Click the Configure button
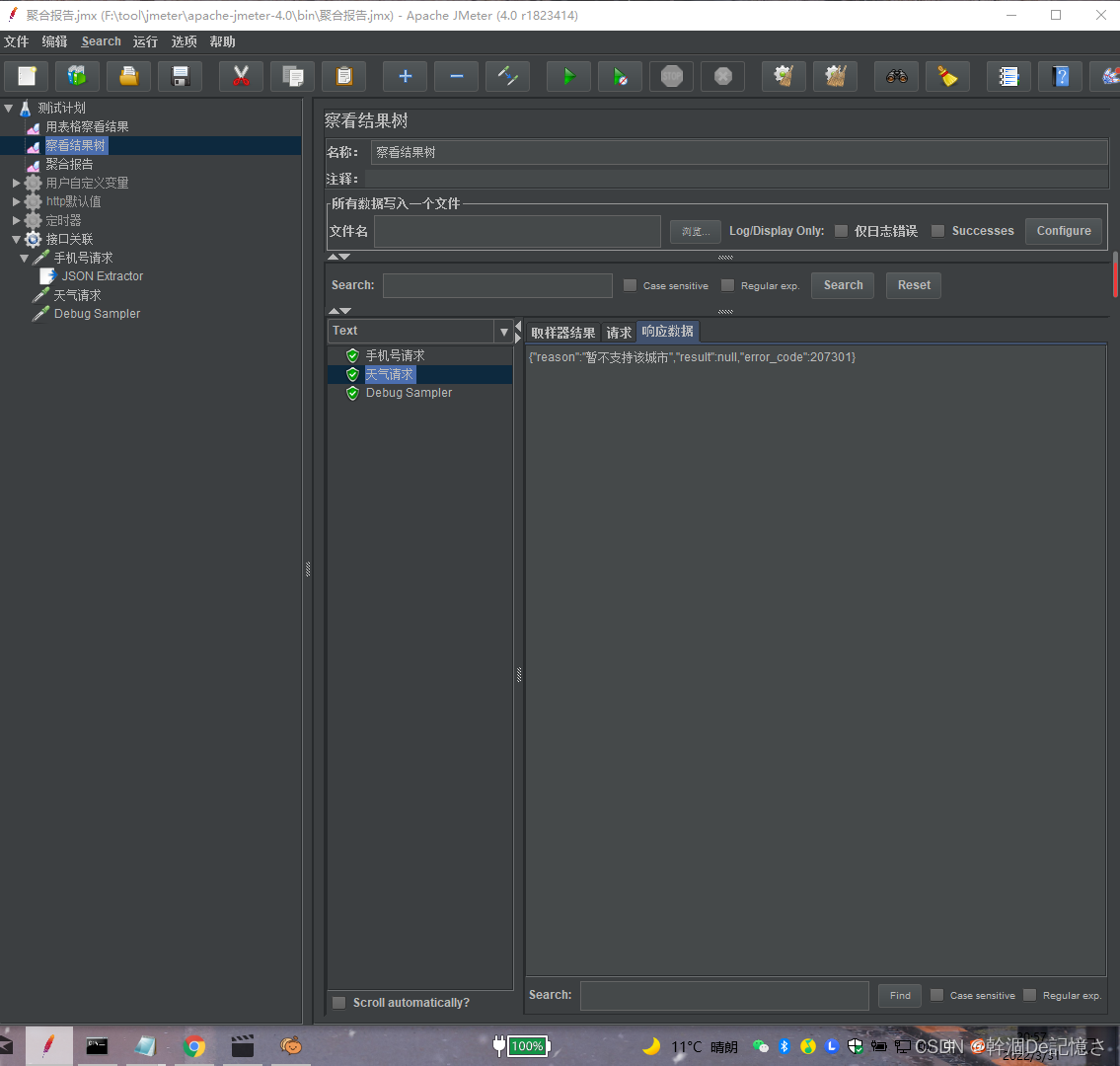 (x=1064, y=231)
